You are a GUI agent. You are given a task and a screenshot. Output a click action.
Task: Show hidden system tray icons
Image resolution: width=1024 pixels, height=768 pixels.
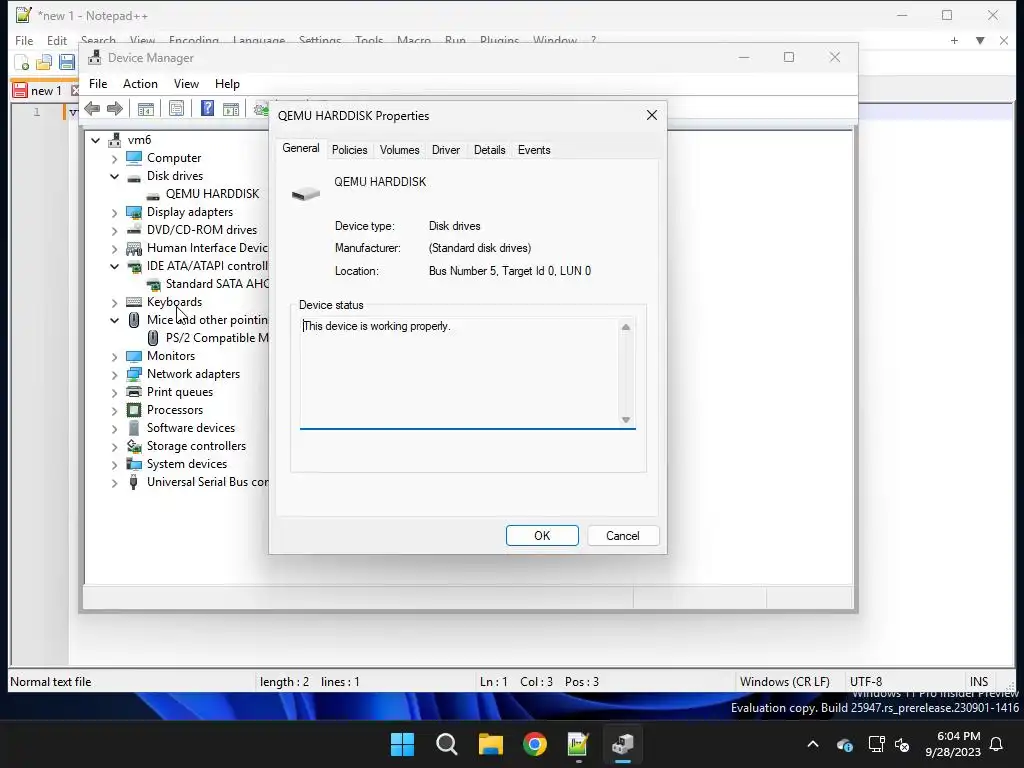click(x=812, y=744)
